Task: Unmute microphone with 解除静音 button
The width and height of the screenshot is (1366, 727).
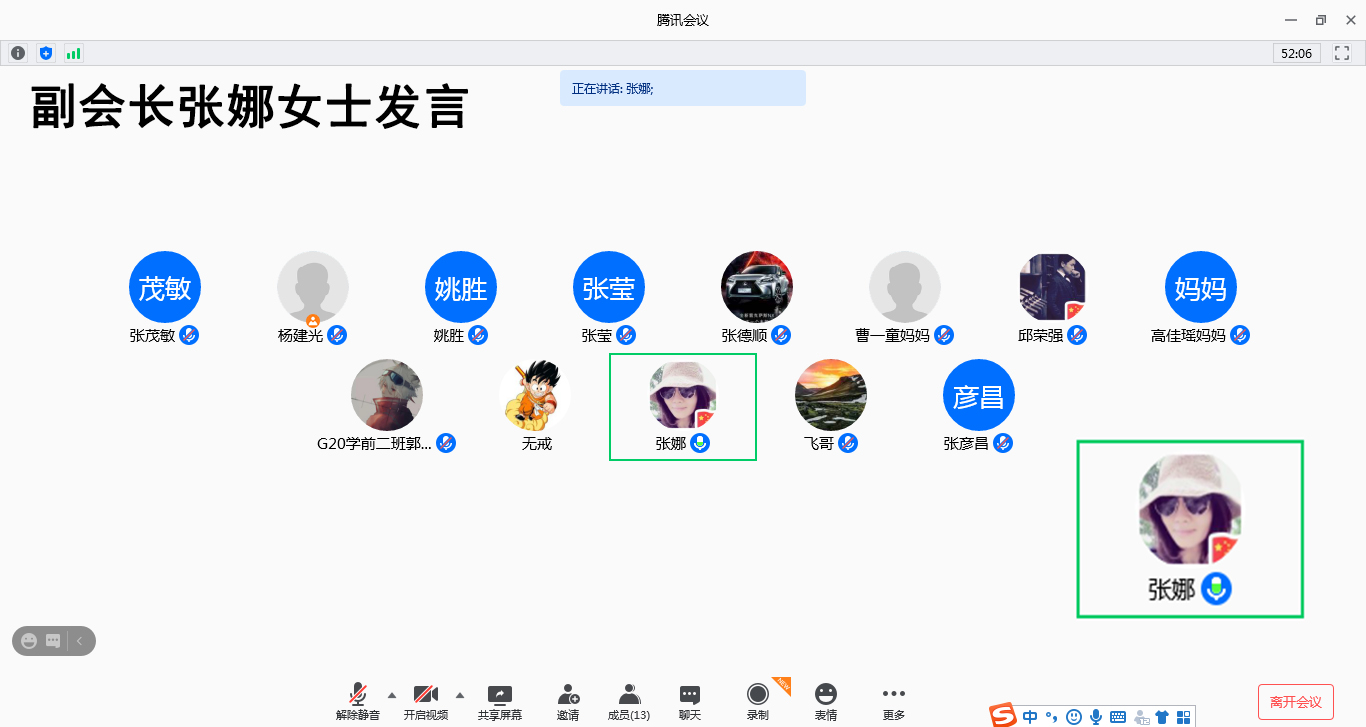Action: coord(358,702)
